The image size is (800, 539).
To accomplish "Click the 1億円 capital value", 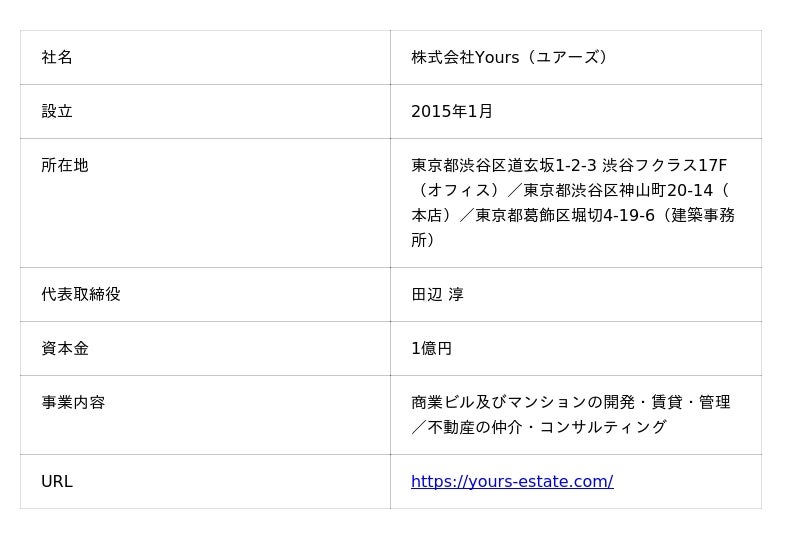I will tap(432, 349).
